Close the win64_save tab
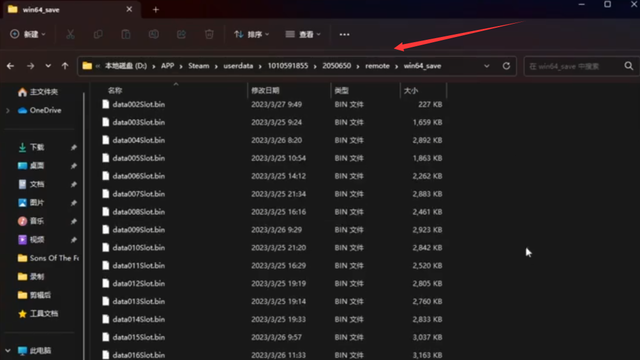 (129, 9)
